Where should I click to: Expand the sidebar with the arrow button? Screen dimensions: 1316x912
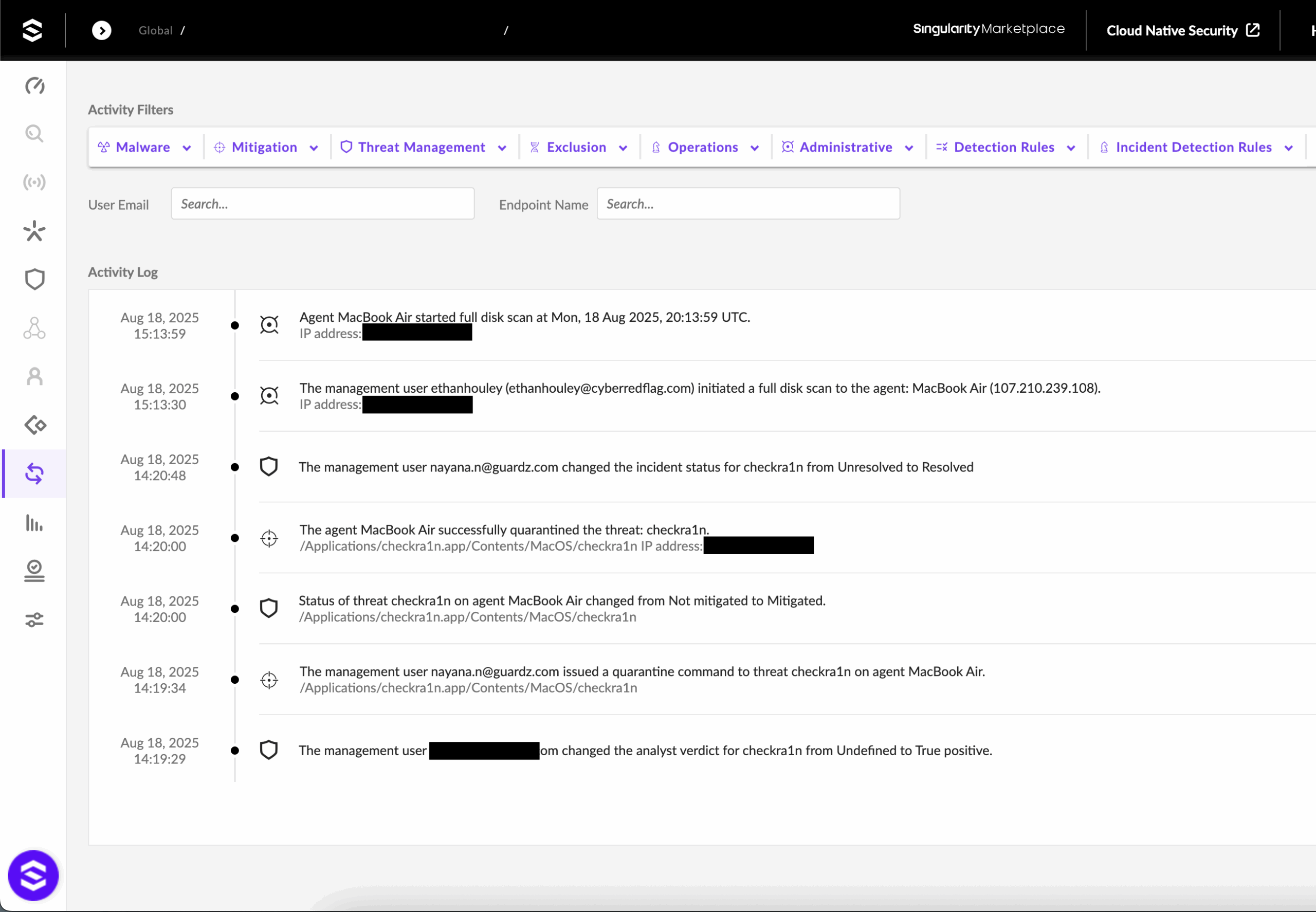(x=102, y=30)
